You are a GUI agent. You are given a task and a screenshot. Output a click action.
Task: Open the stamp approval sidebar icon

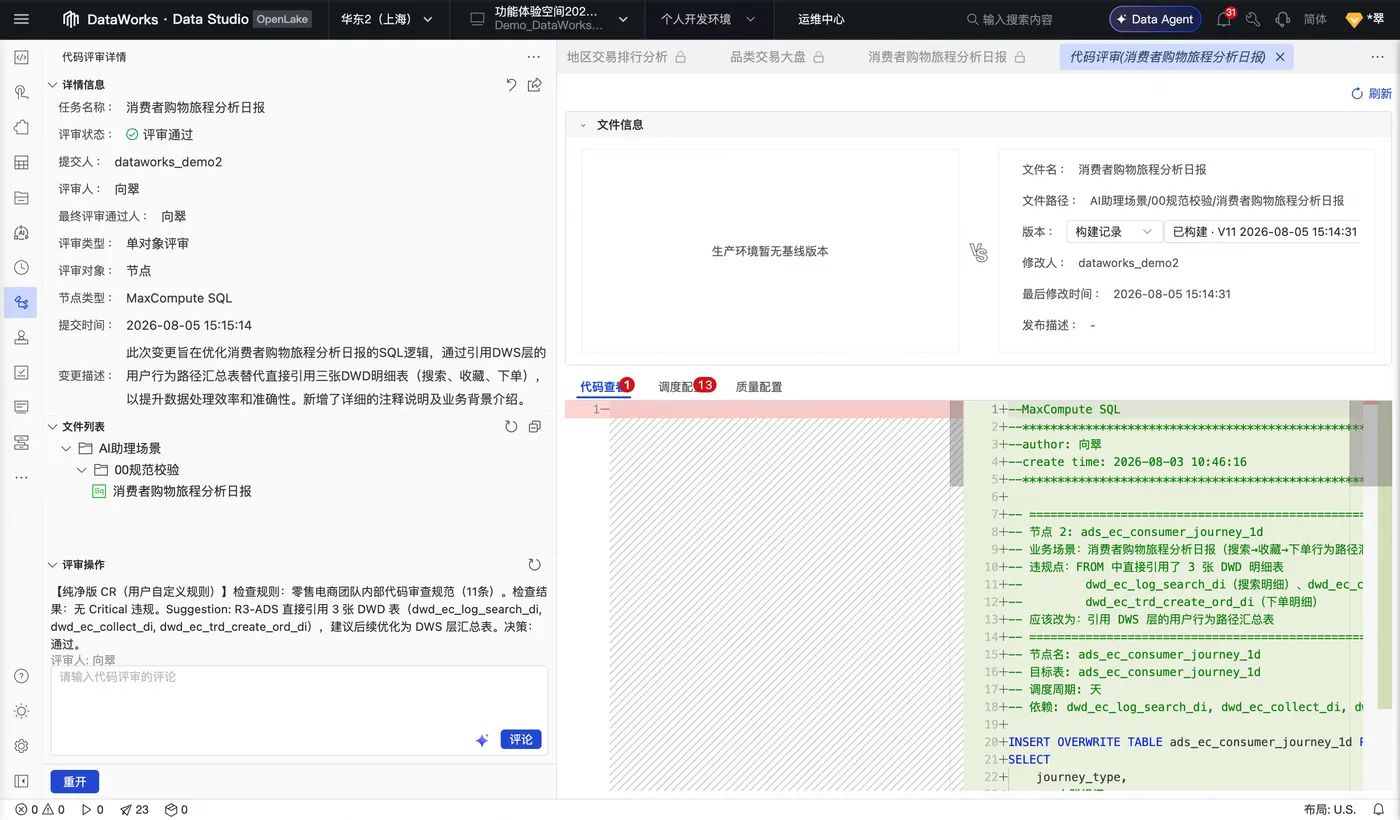tap(21, 337)
